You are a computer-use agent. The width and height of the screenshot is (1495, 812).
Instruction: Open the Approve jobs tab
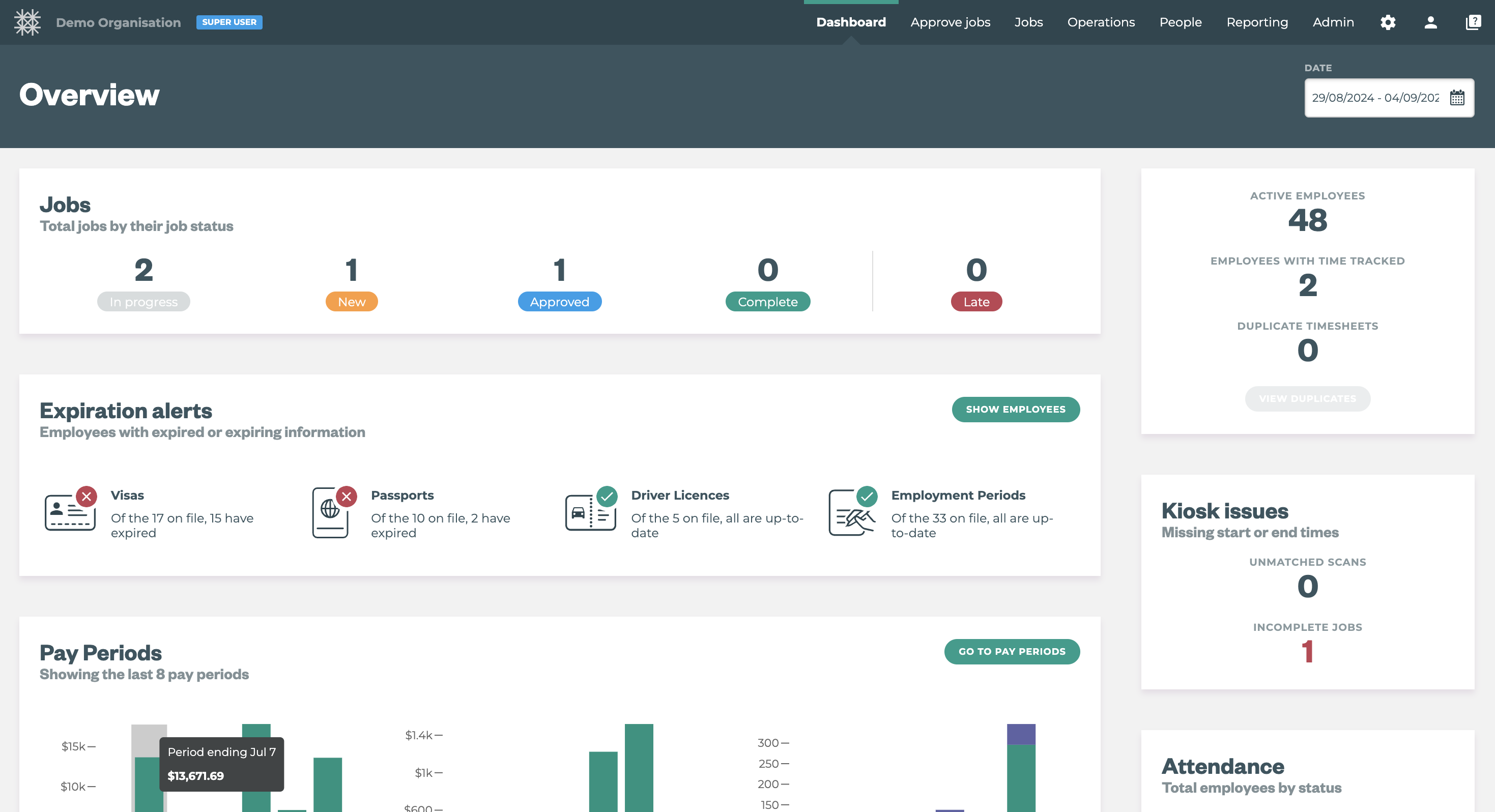(950, 22)
